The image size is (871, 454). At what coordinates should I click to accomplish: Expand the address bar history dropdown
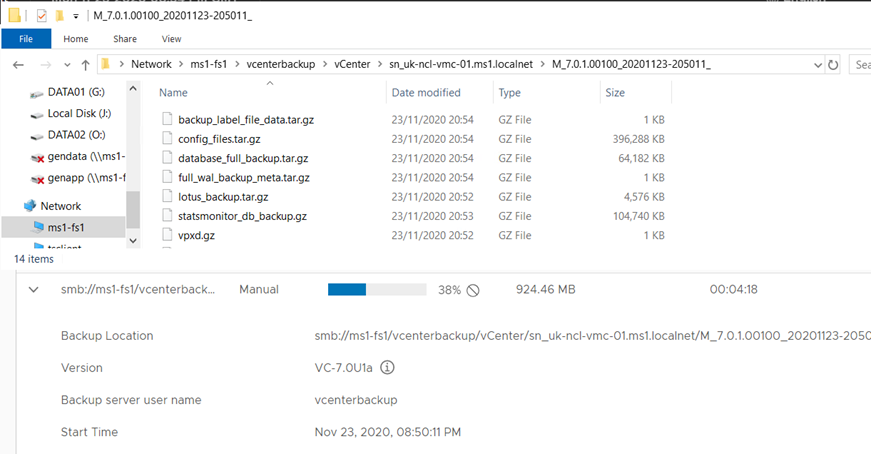point(818,65)
